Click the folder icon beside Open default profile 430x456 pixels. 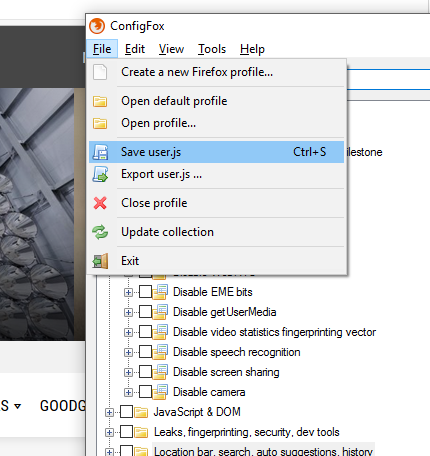pyautogui.click(x=100, y=101)
